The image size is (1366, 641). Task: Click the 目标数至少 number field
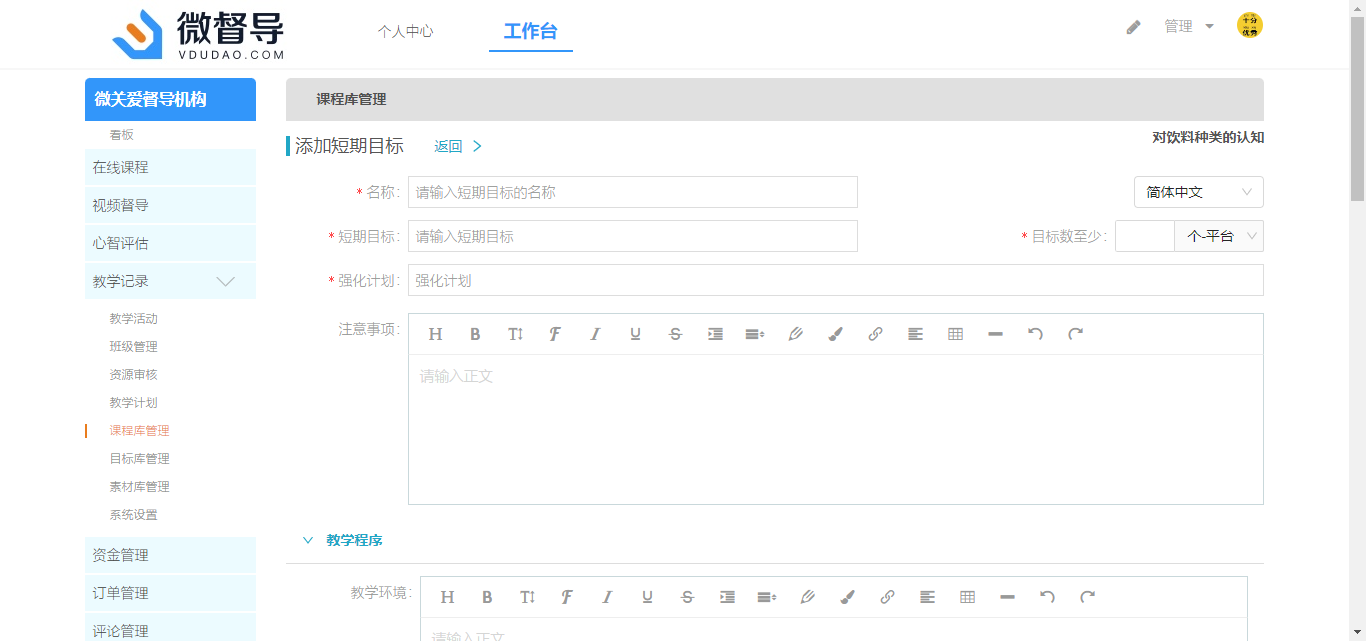tap(1145, 236)
